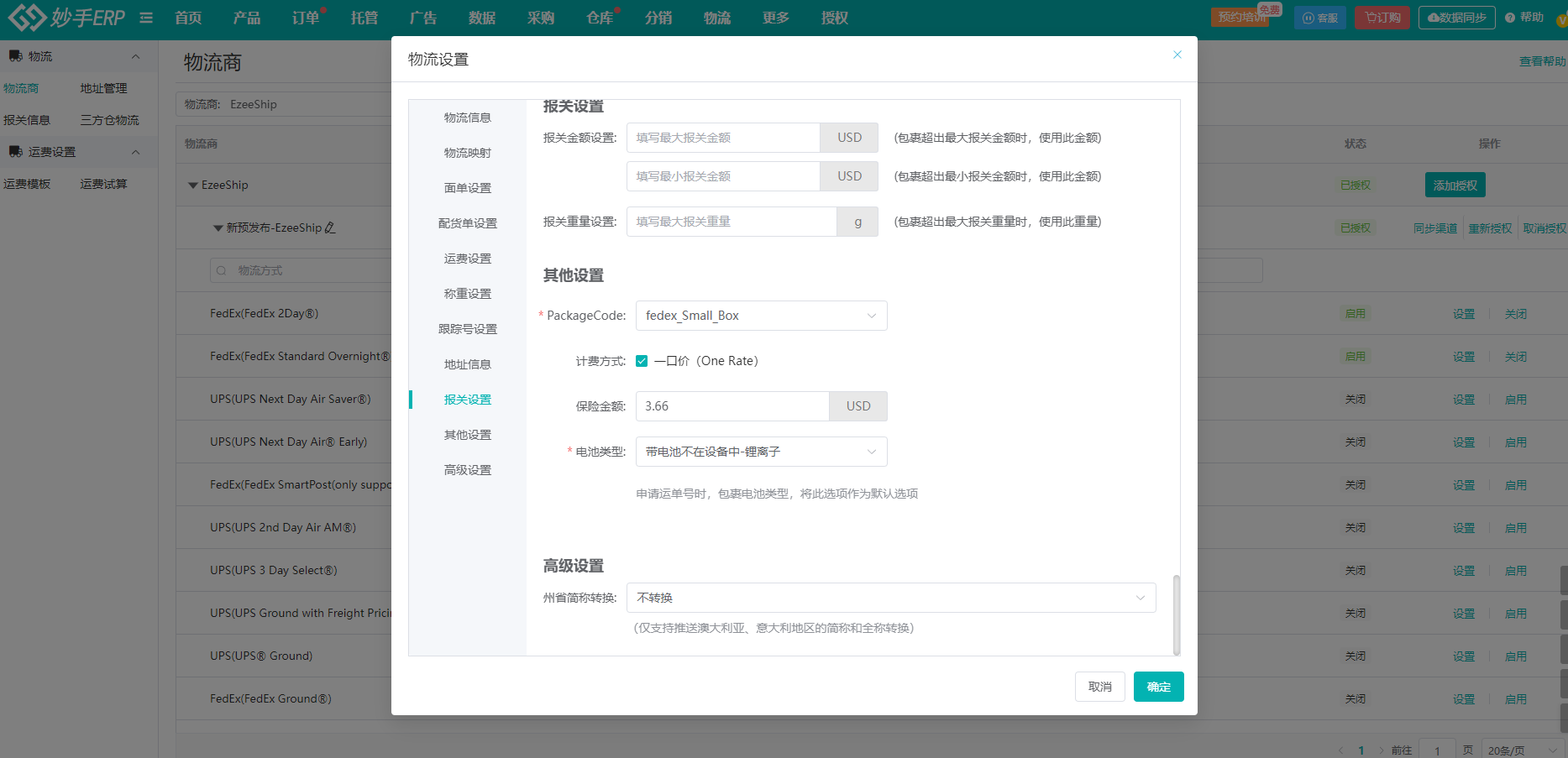The width and height of the screenshot is (1568, 758).
Task: Click 关闭 for FedEx Standard Overnight row
Action: pos(1516,357)
